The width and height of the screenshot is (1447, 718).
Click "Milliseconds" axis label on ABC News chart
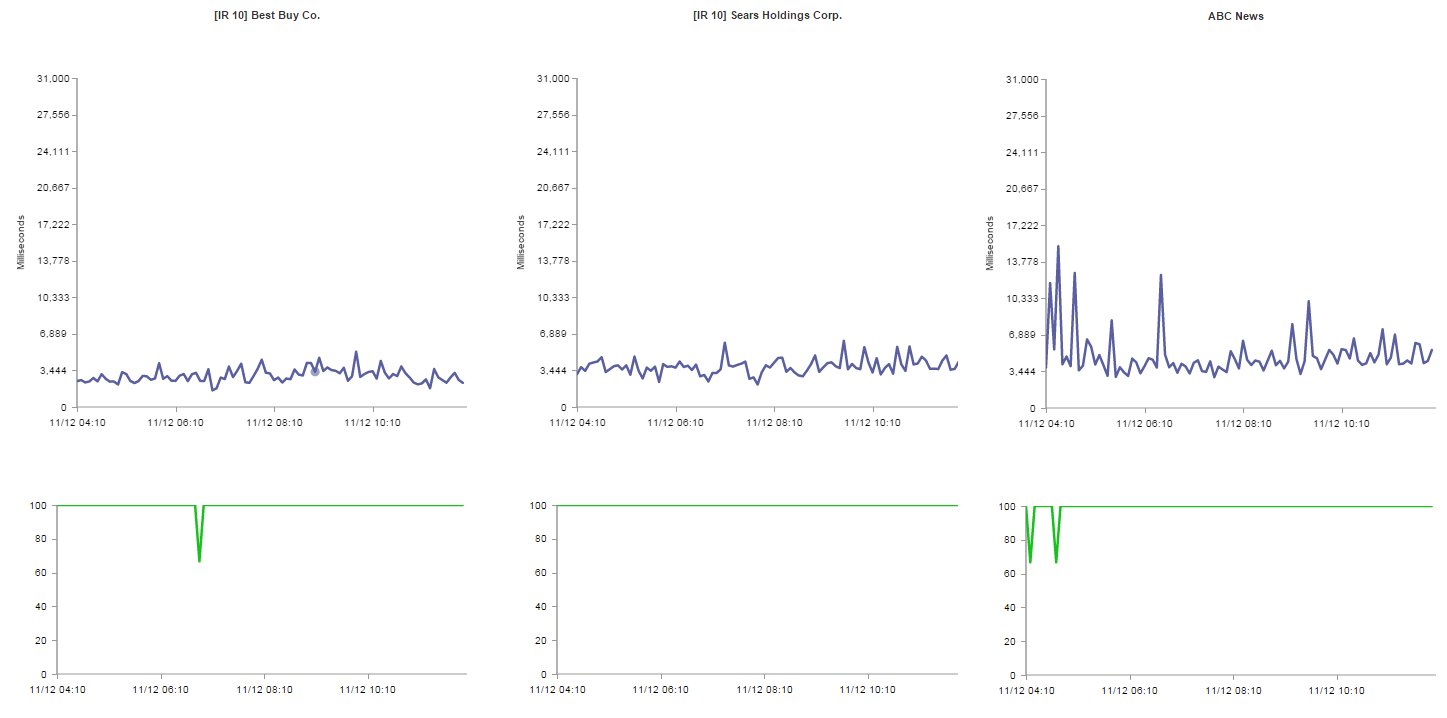pyautogui.click(x=989, y=243)
